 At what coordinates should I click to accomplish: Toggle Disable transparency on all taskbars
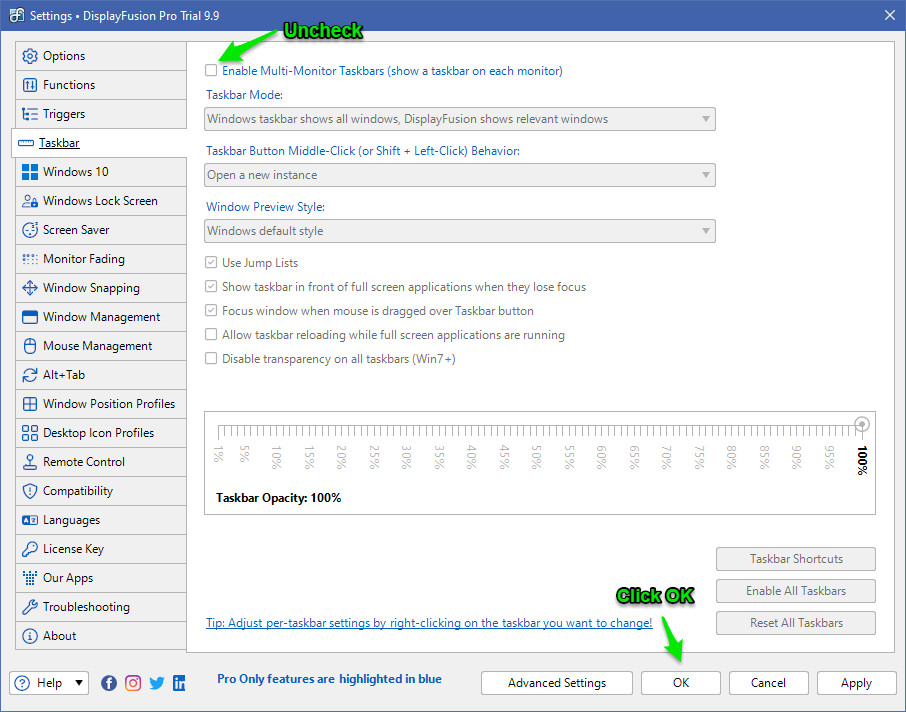(x=211, y=359)
